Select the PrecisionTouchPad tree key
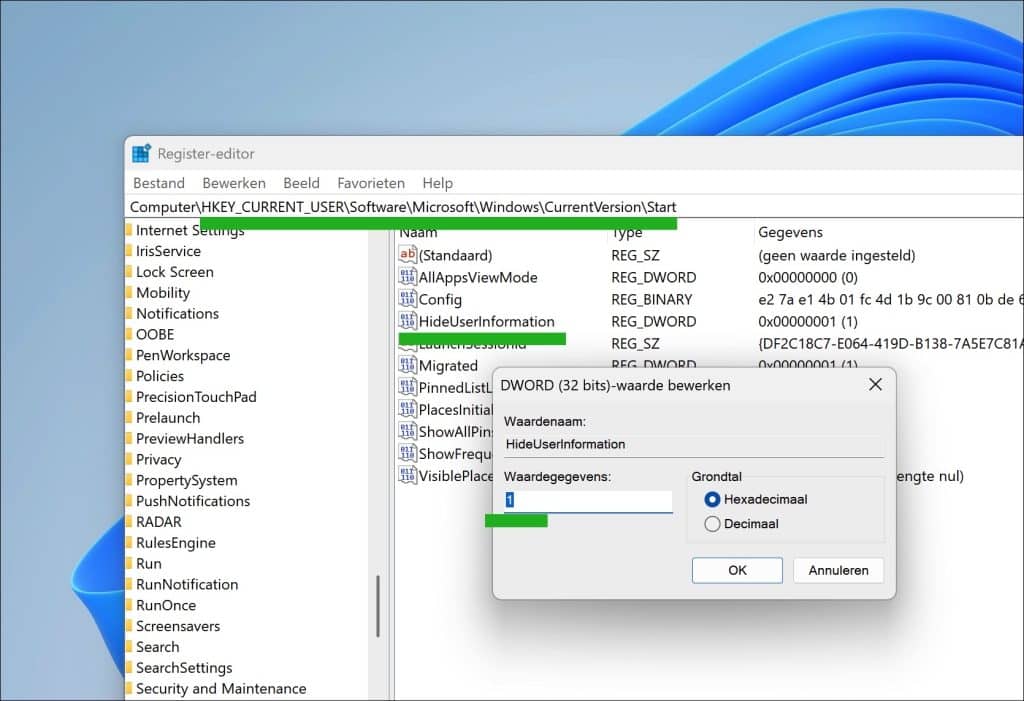Image resolution: width=1024 pixels, height=701 pixels. point(196,397)
